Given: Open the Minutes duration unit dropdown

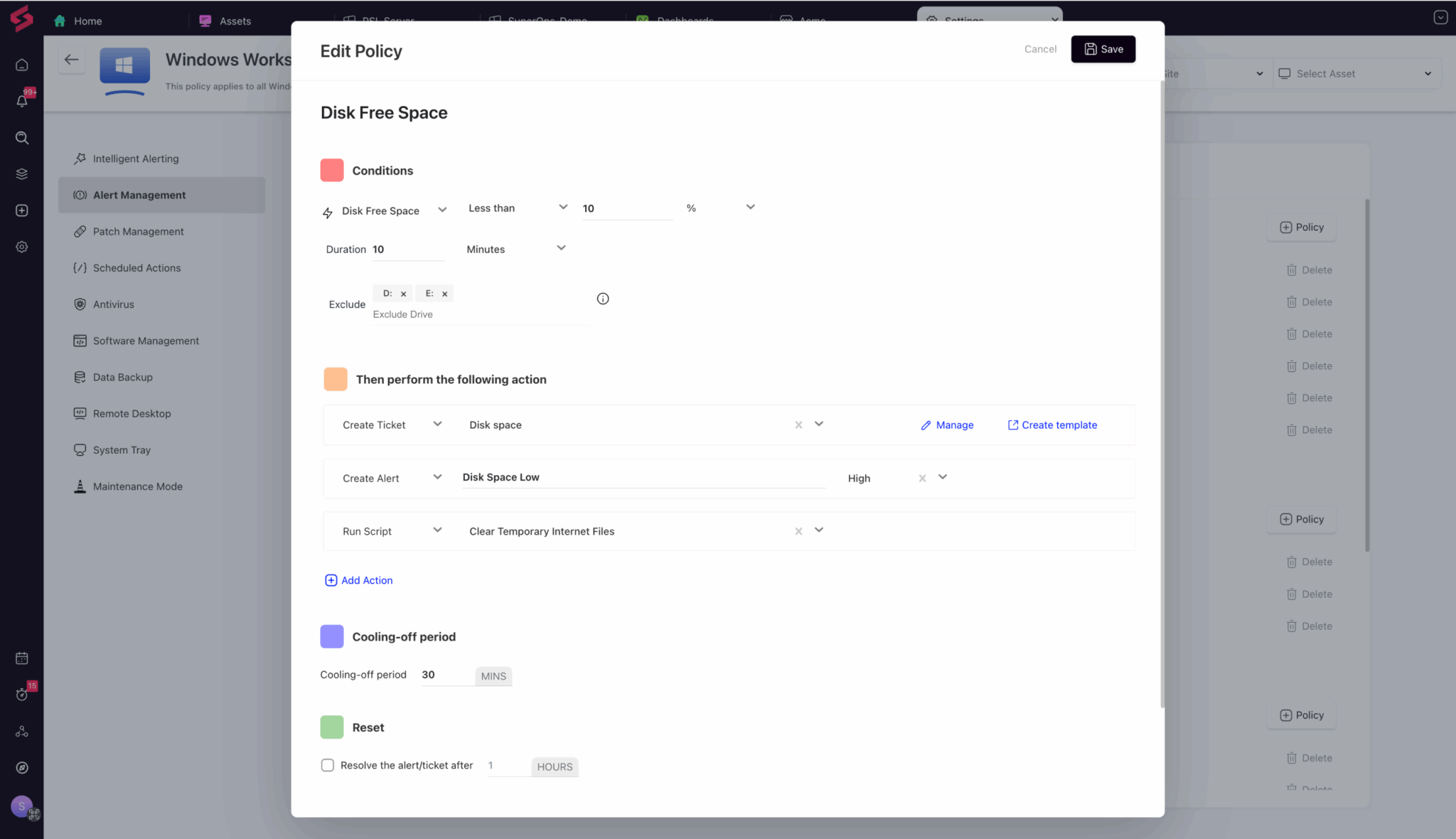Looking at the screenshot, I should point(560,249).
